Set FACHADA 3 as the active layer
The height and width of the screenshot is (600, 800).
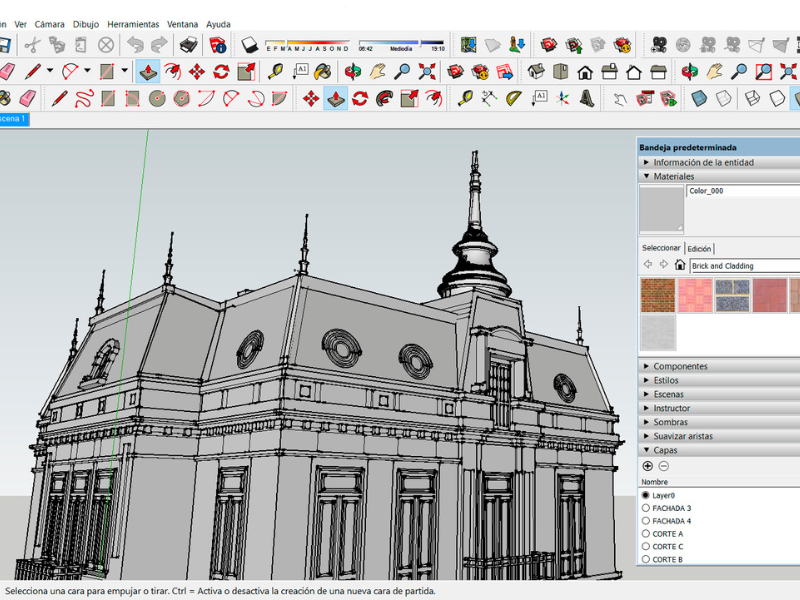[645, 508]
